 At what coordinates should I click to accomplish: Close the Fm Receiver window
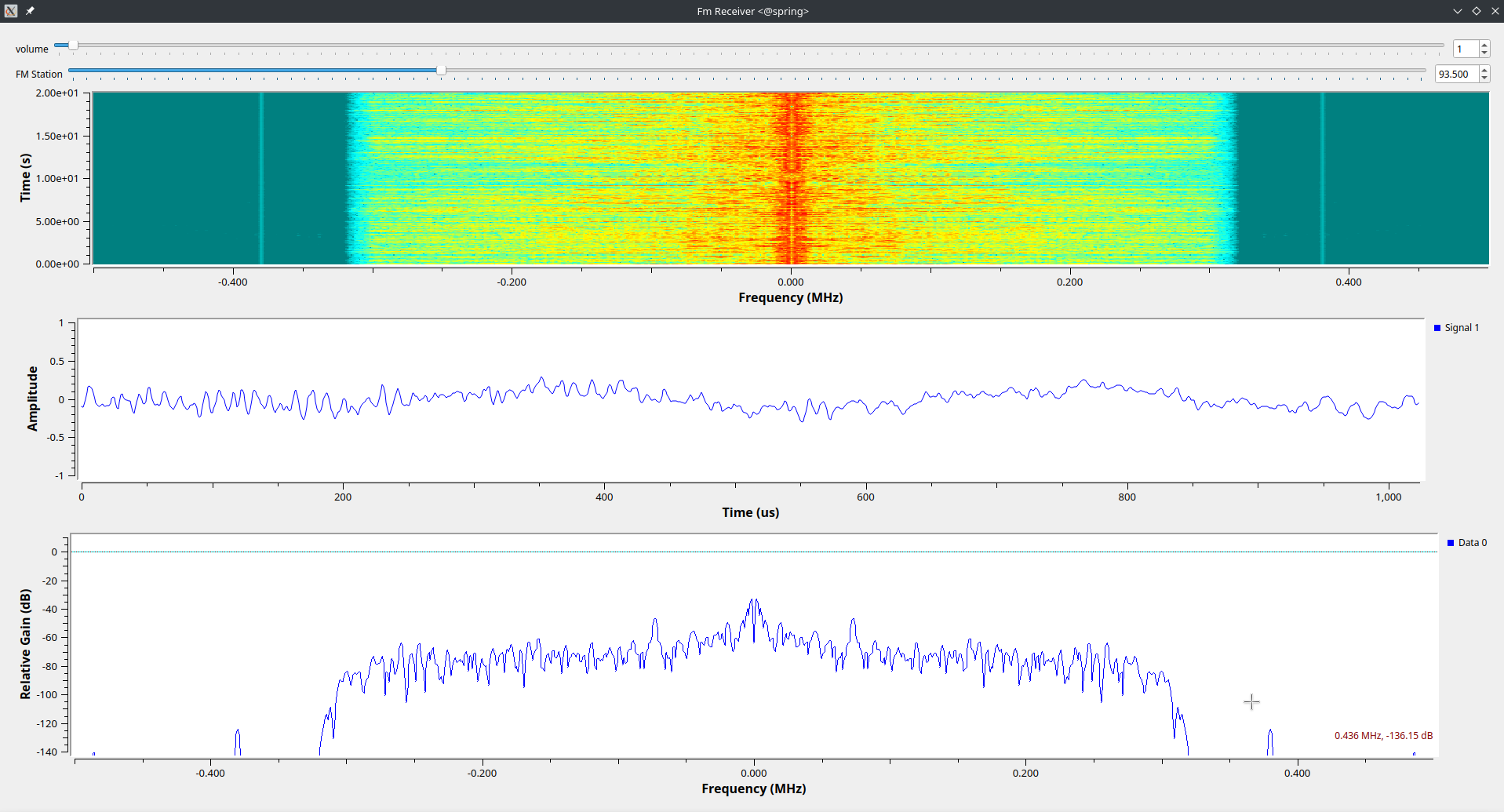tap(1495, 11)
